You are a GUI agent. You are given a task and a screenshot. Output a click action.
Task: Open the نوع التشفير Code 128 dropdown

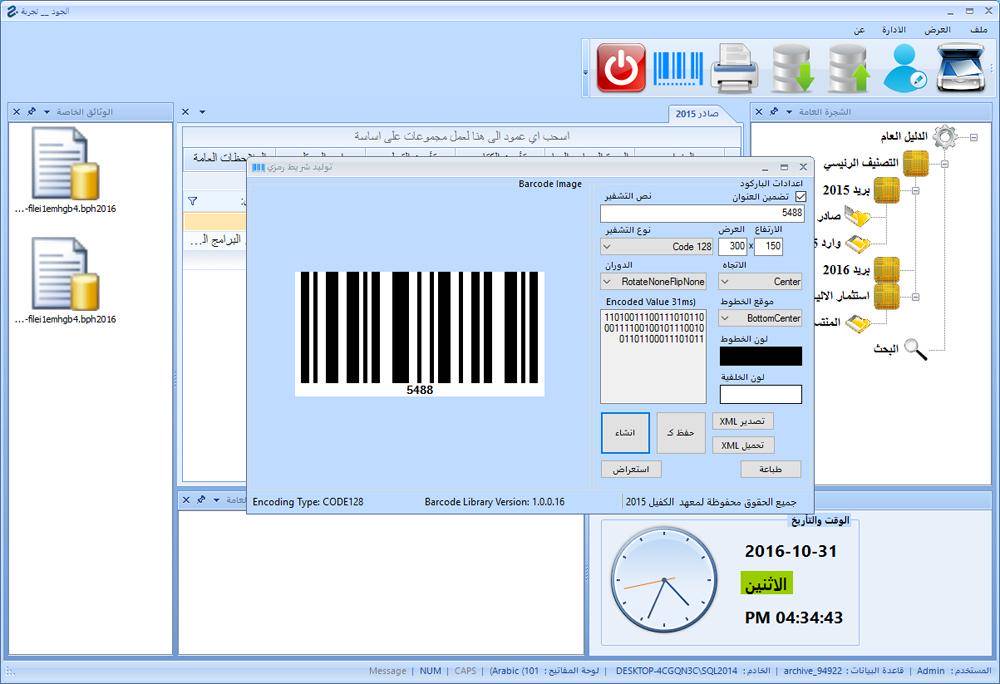(x=656, y=246)
